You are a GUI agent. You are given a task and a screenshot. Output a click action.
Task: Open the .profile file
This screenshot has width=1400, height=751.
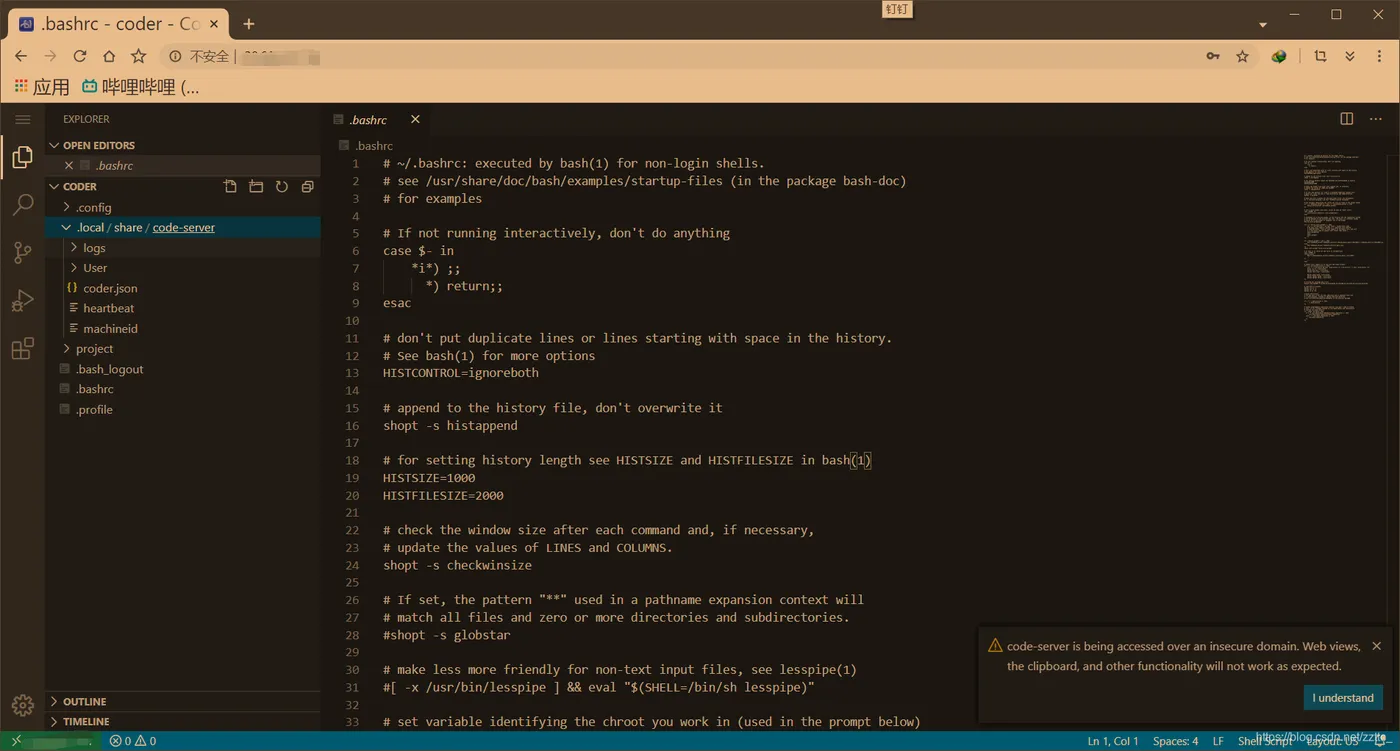(183, 409)
